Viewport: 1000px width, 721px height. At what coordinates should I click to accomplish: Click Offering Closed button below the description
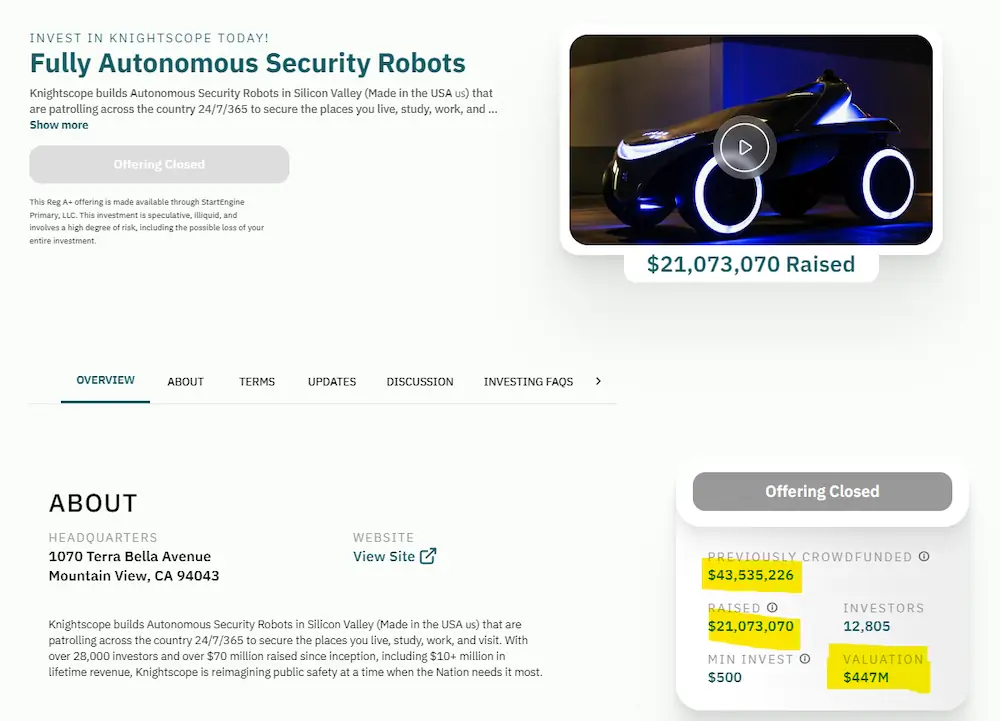tap(159, 165)
